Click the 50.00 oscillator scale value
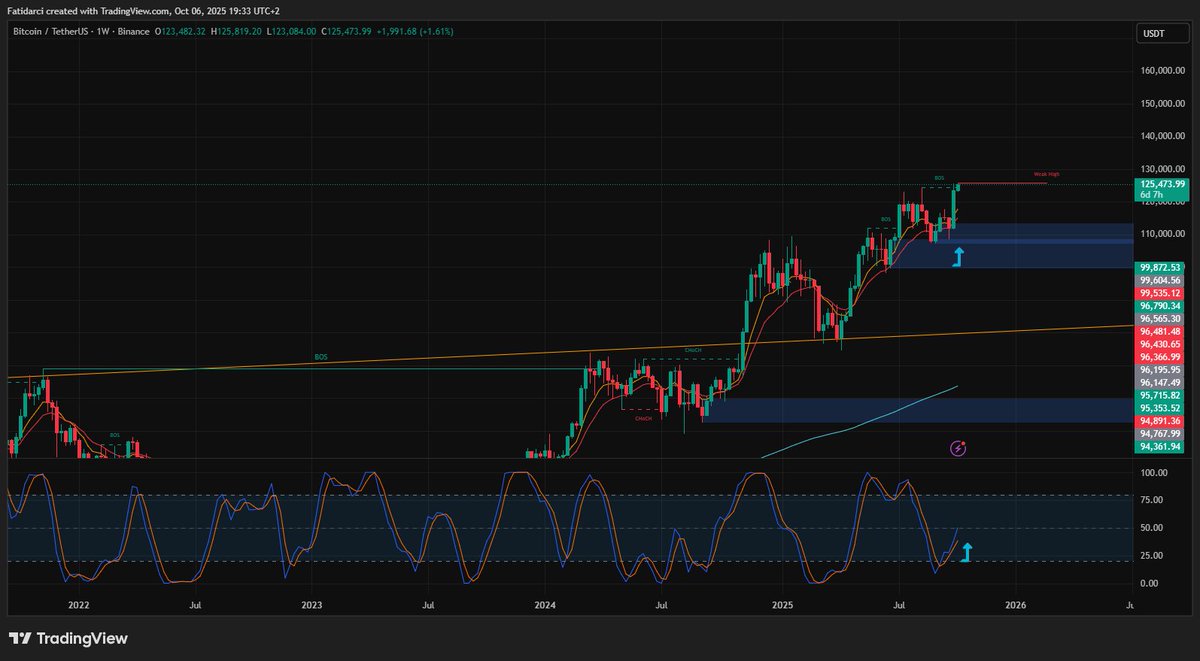1200x661 pixels. [x=1153, y=527]
